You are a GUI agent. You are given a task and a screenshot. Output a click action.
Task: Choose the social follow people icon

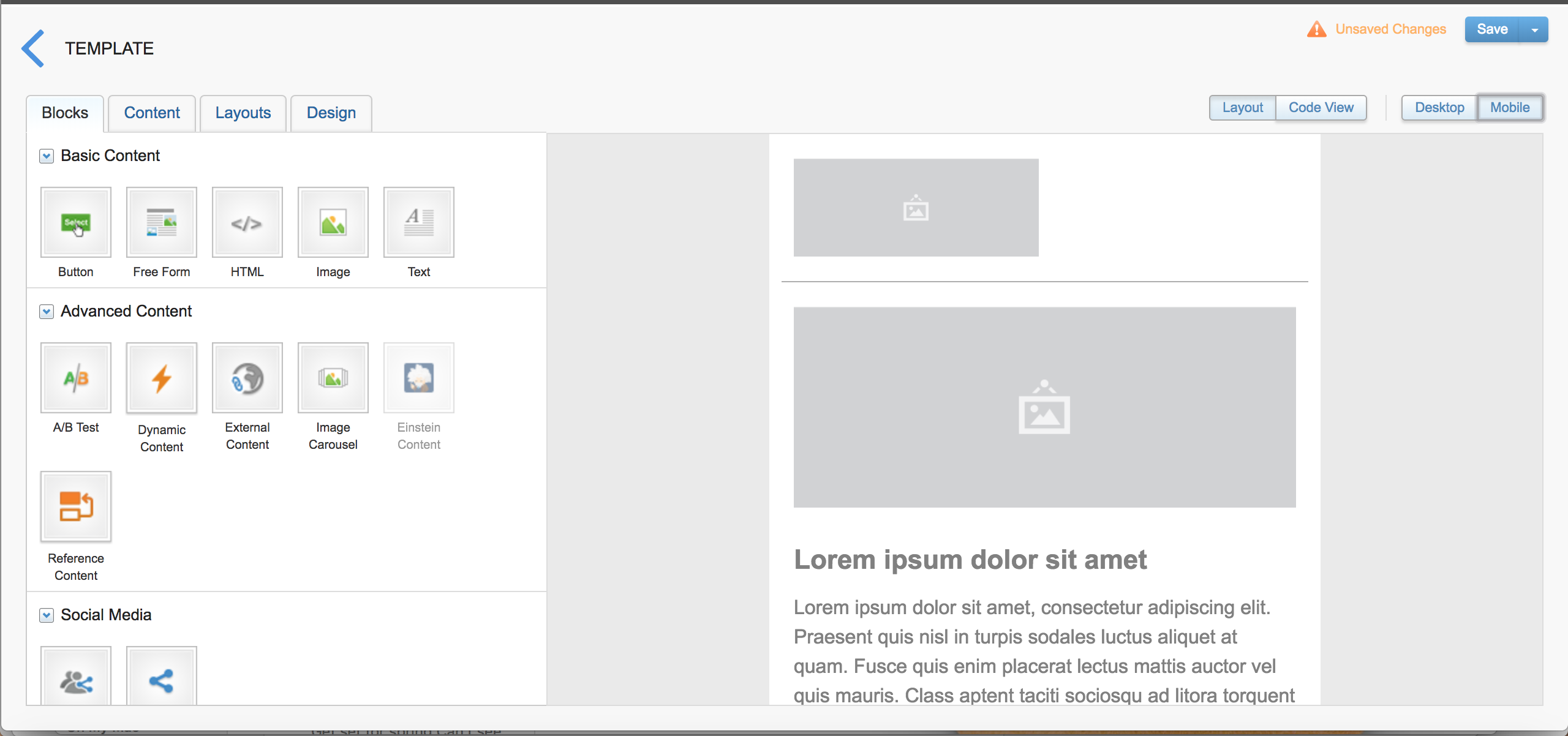click(x=76, y=676)
